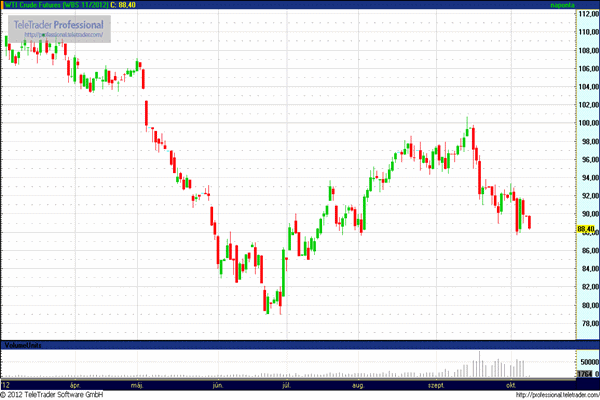Click the 'máj.' month label on time axis

click(137, 384)
